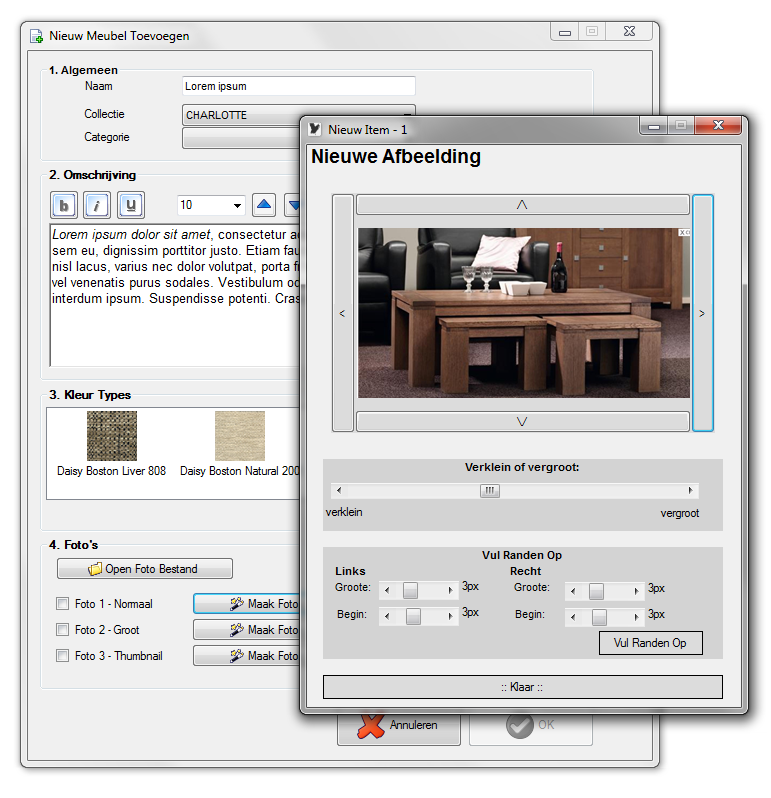This screenshot has width=771, height=798.
Task: Click the Klaar button
Action: [522, 687]
